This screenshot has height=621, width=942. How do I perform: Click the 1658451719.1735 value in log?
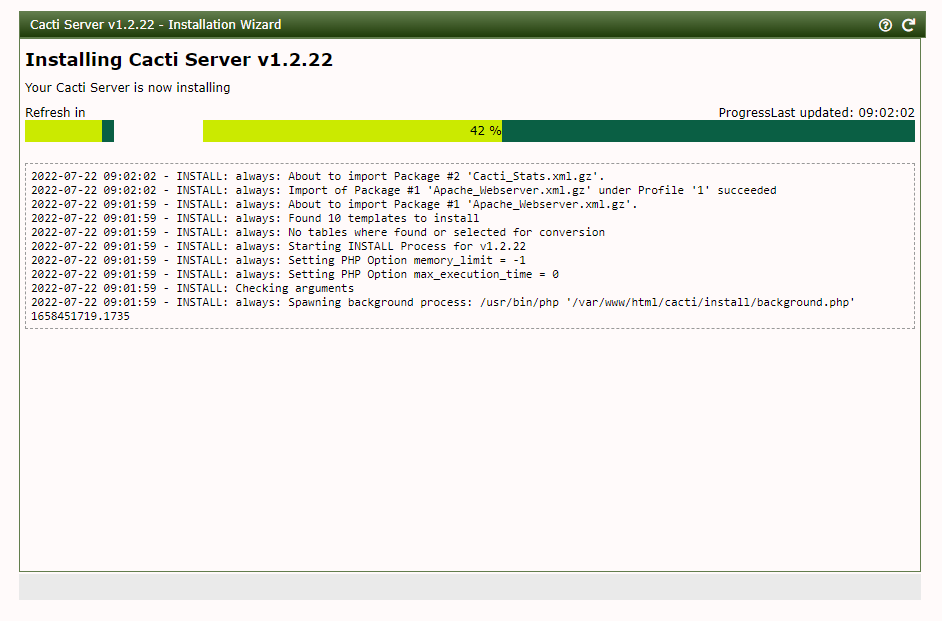point(80,317)
